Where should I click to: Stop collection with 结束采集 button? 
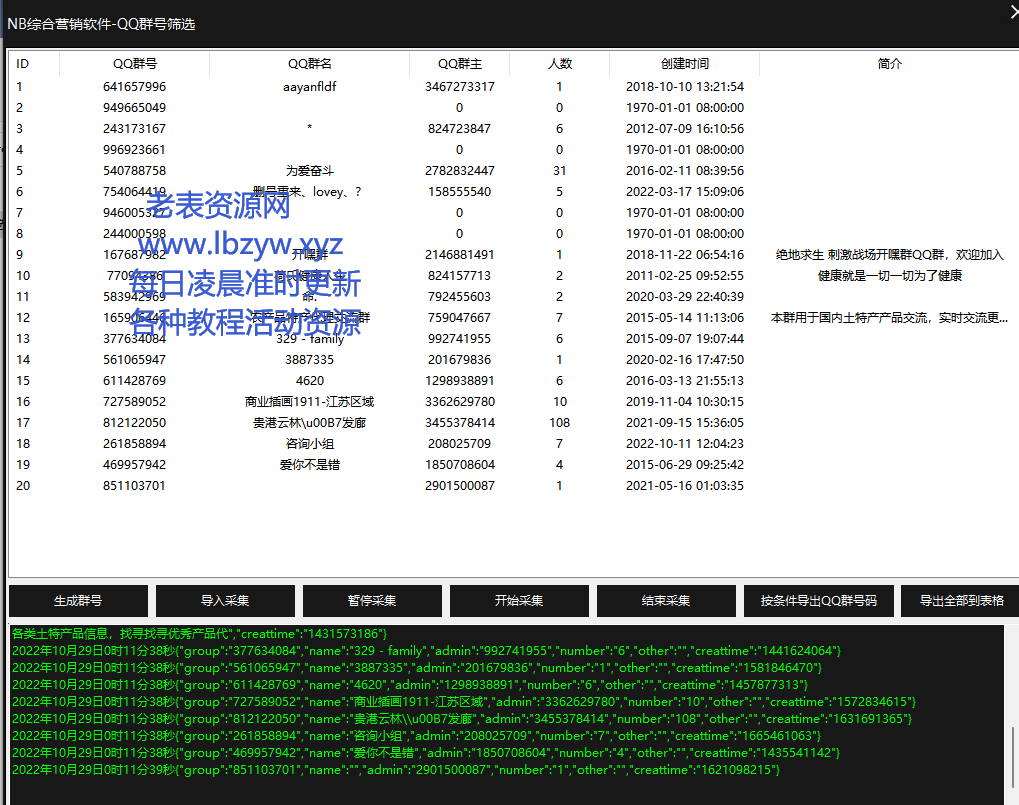[x=665, y=601]
